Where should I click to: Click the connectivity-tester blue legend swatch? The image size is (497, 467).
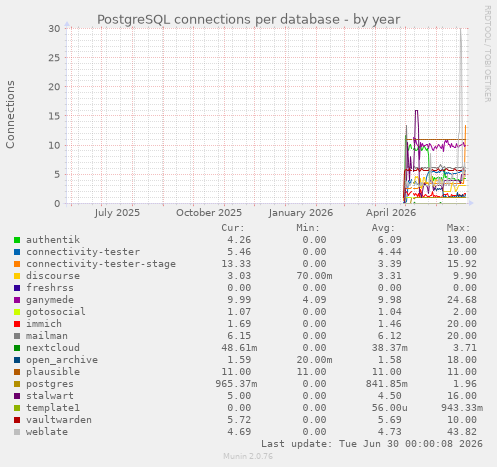click(17, 252)
